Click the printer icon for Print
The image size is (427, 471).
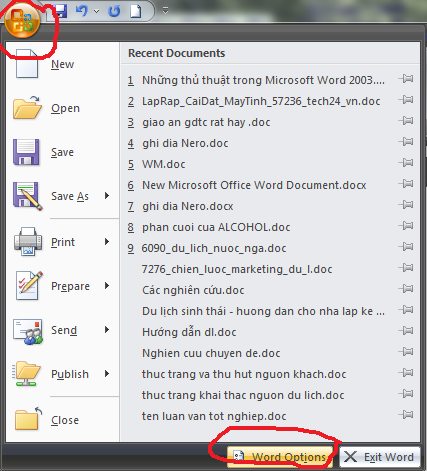pyautogui.click(x=28, y=242)
